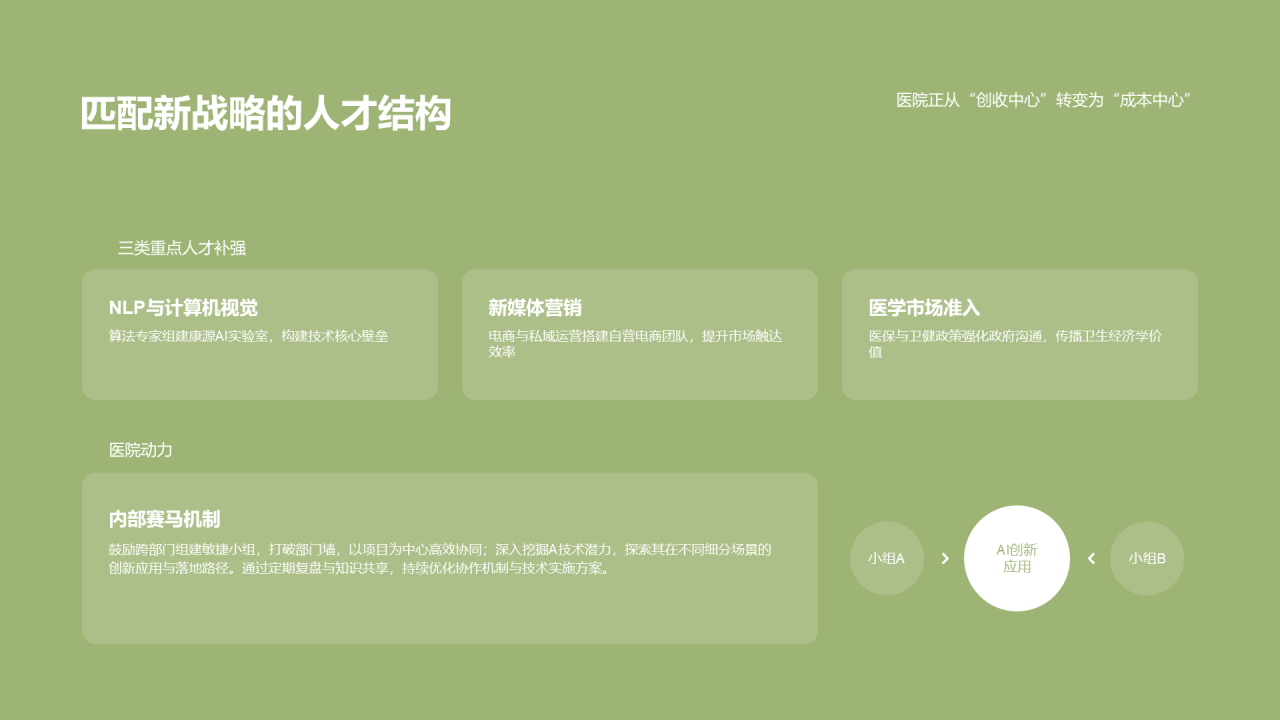Toggle the 医院动力 section label
Screen dimensions: 1280x720
tap(142, 451)
